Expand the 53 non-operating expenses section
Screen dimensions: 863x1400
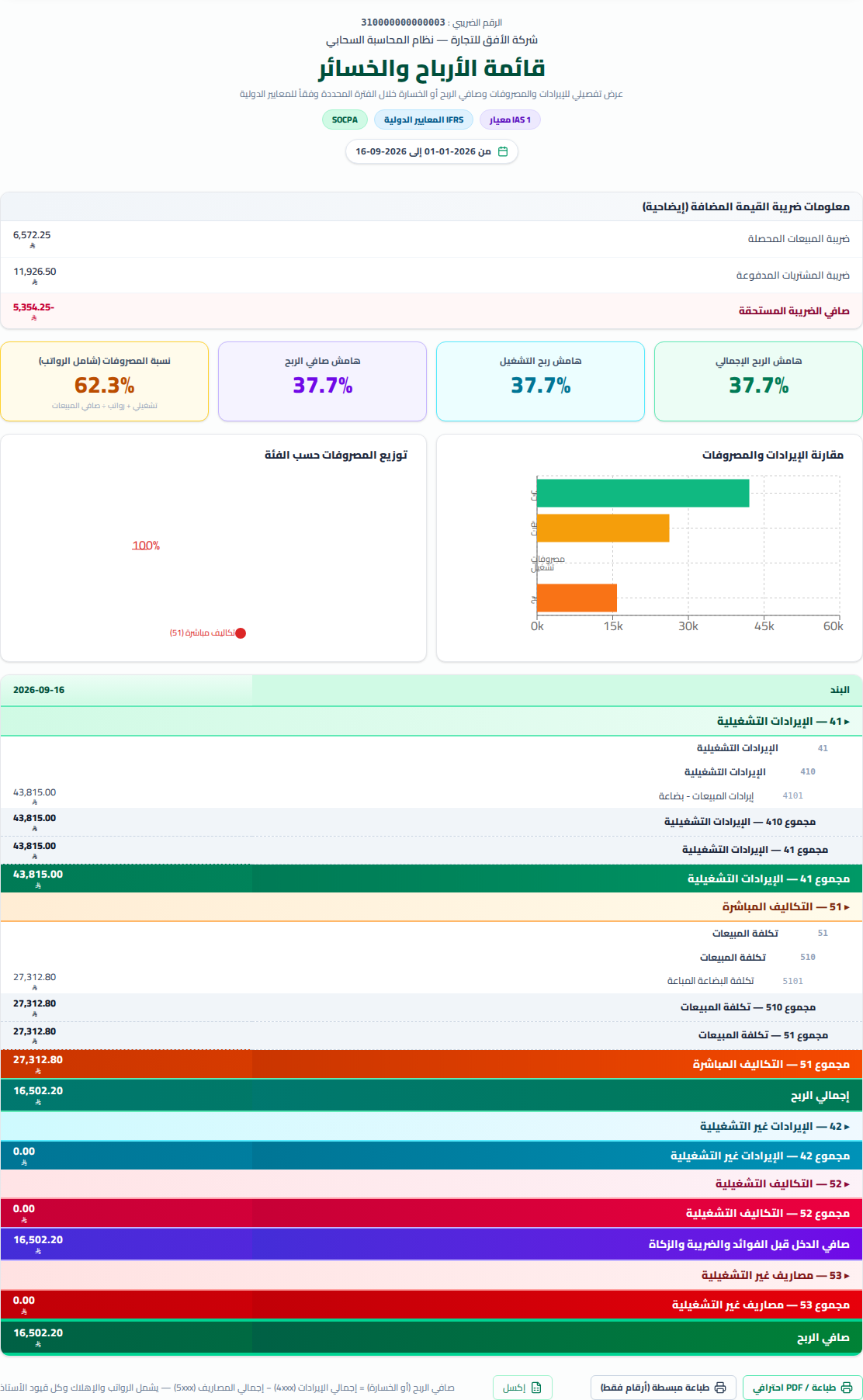click(x=431, y=1275)
